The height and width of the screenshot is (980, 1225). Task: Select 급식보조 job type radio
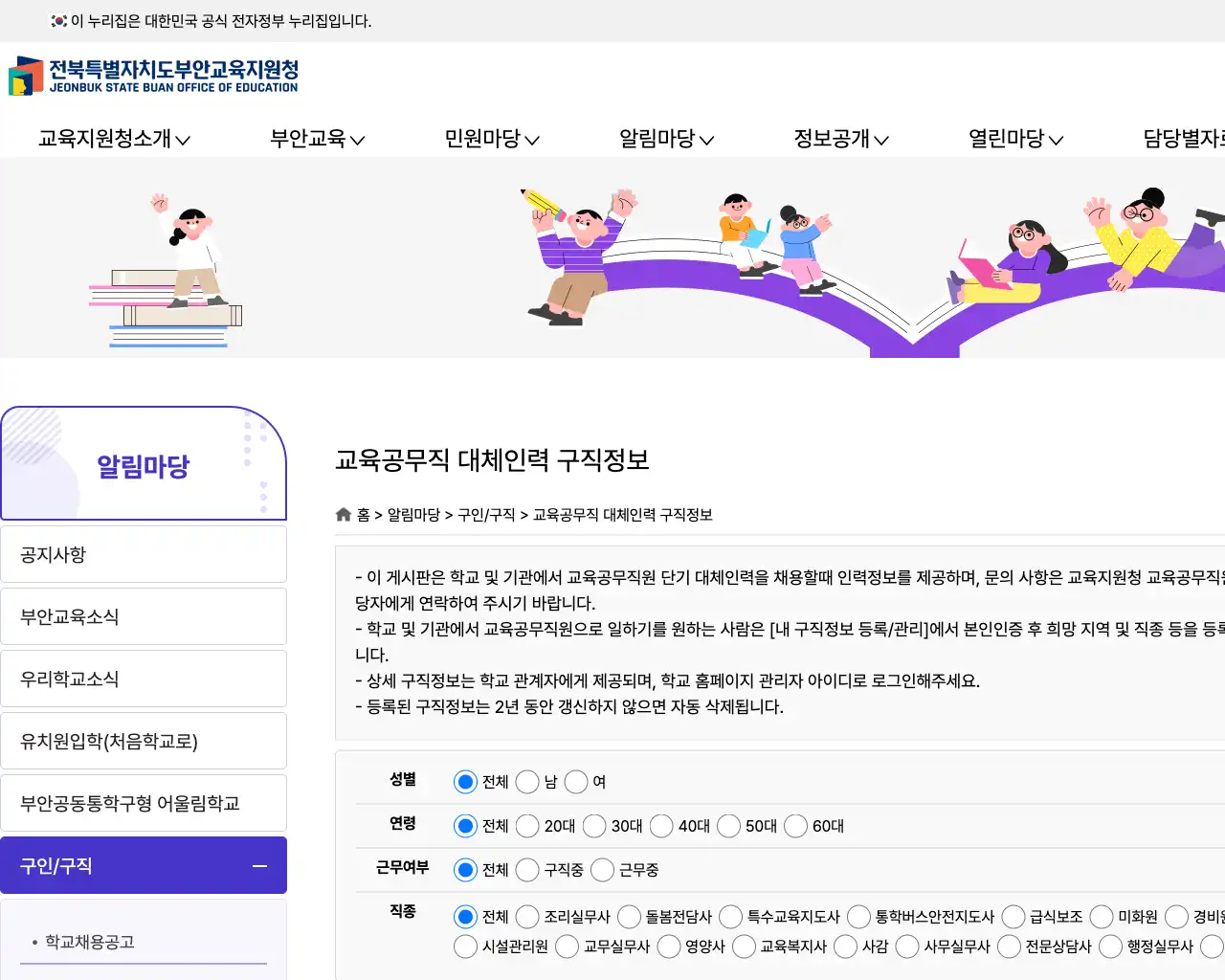pyautogui.click(x=1013, y=917)
